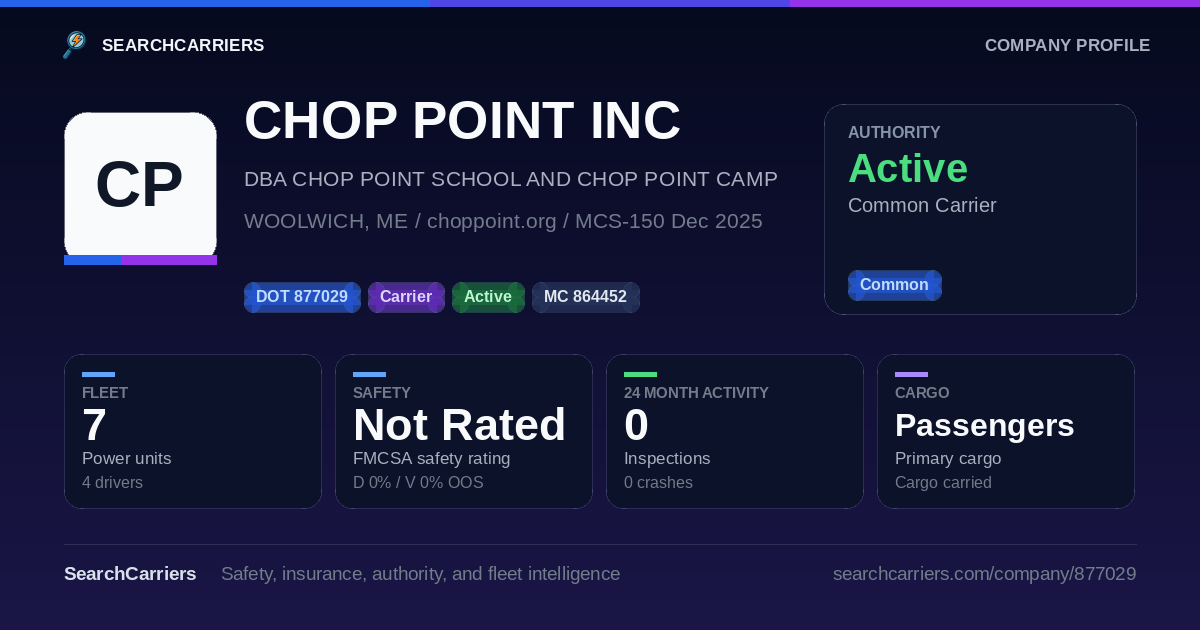Screen dimensions: 1200x630
Task: Click the CP company avatar tile
Action: pos(140,188)
